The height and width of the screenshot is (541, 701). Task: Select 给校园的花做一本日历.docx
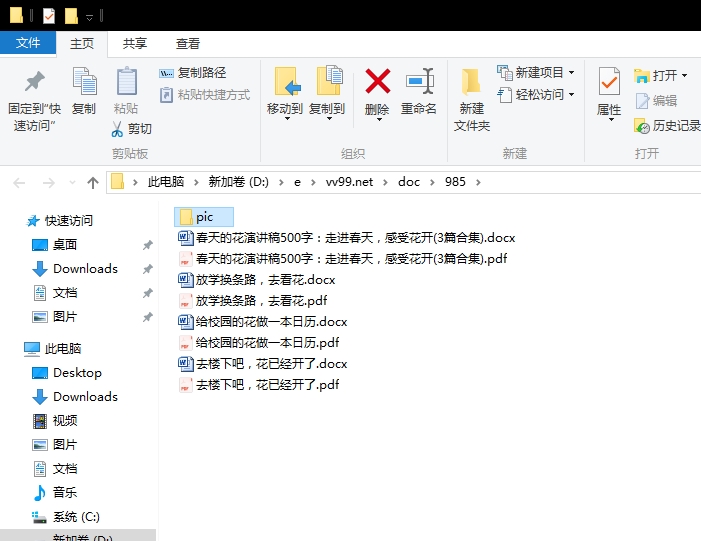[x=262, y=321]
